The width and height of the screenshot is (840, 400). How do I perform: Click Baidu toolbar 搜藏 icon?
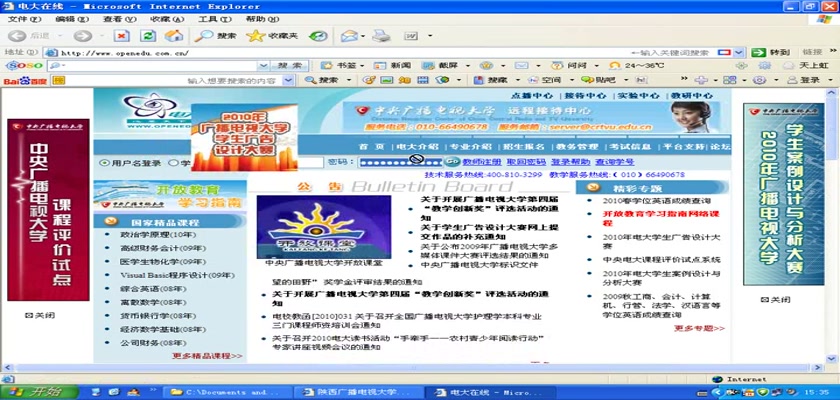pyautogui.click(x=491, y=80)
